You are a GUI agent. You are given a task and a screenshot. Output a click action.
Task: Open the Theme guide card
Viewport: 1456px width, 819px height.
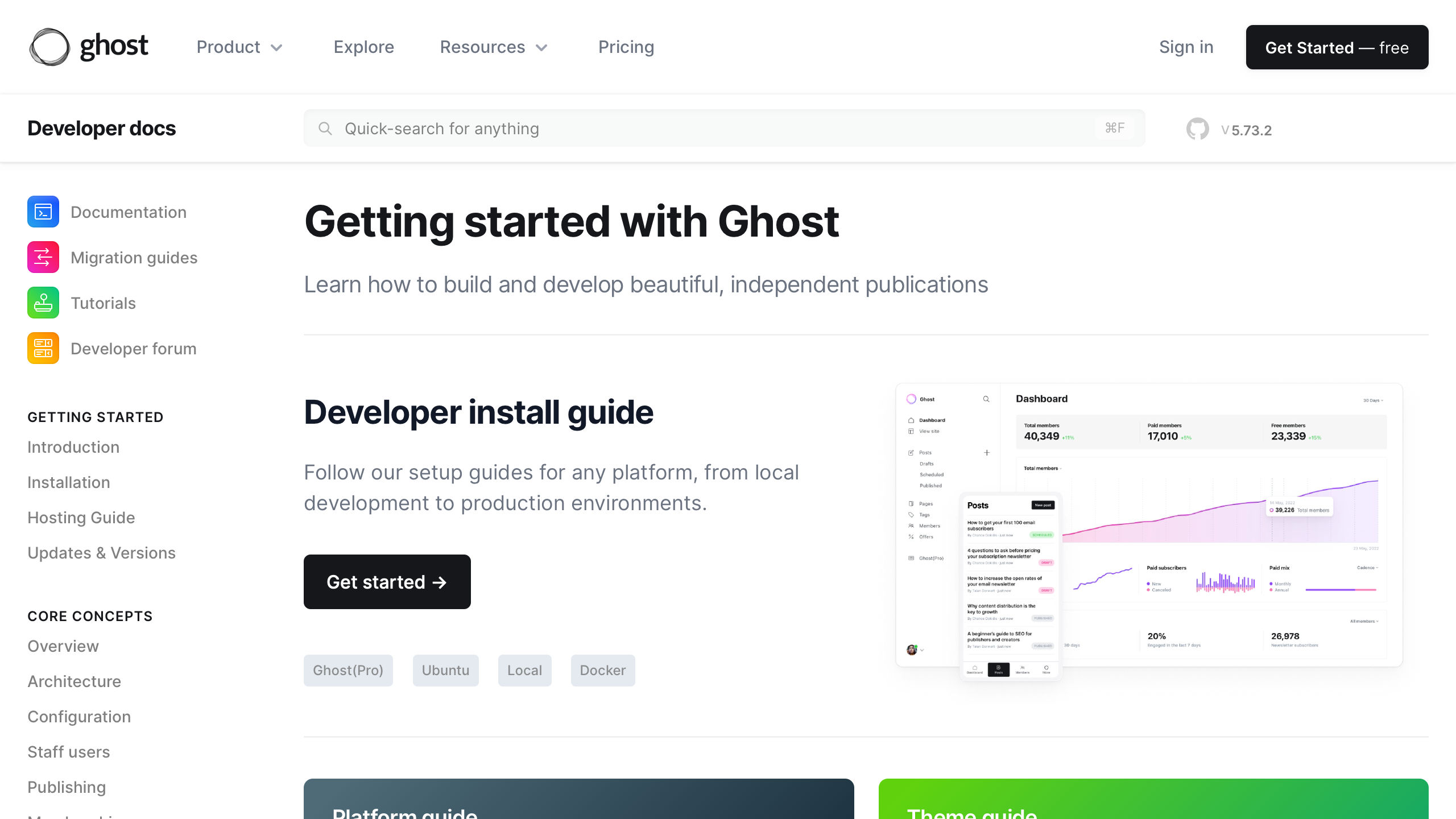tap(1153, 799)
